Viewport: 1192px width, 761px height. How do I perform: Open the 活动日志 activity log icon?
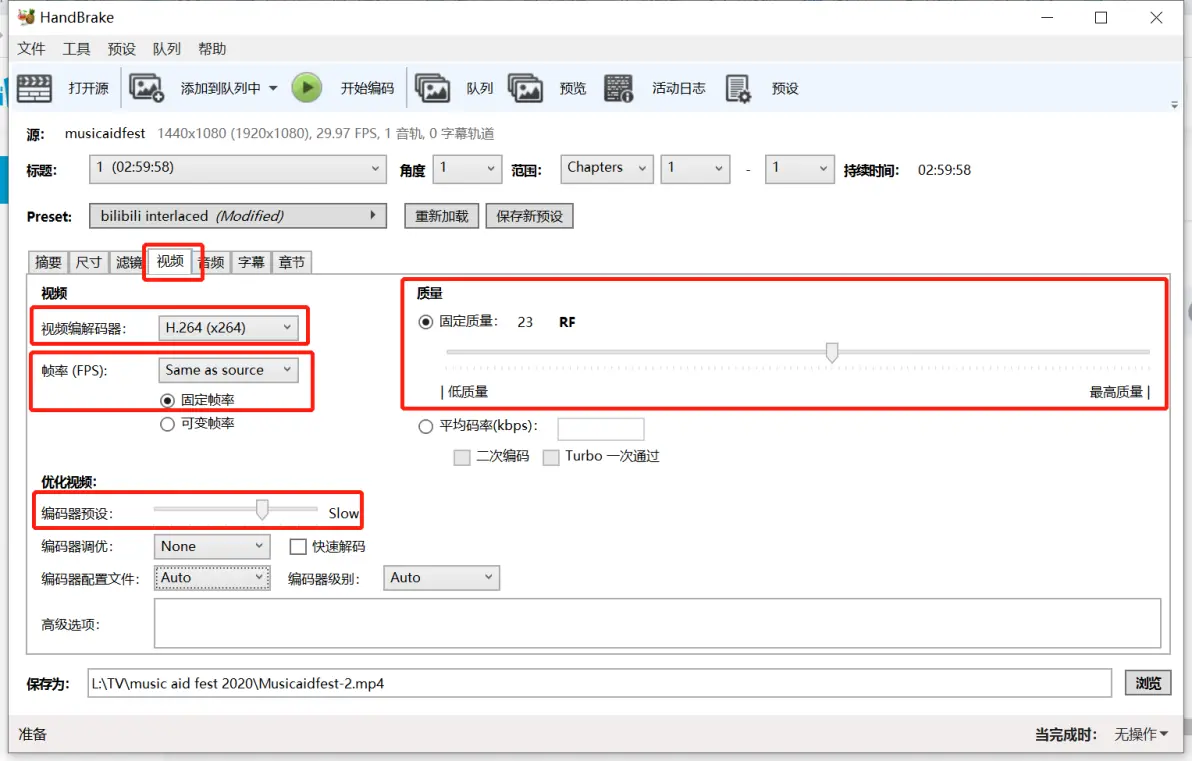coord(619,88)
